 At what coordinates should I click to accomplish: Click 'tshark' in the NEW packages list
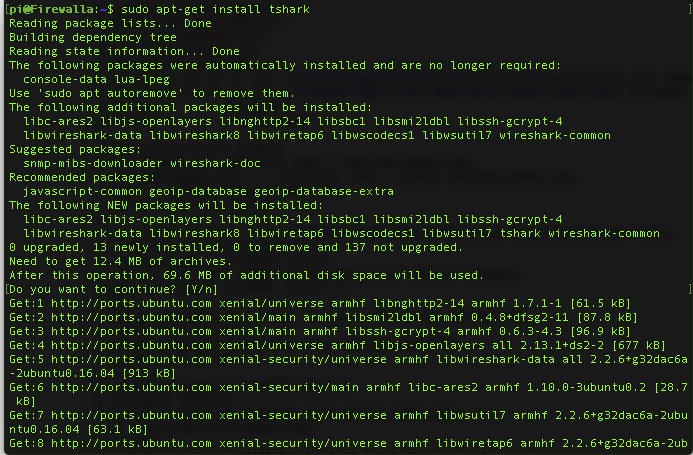pos(520,233)
